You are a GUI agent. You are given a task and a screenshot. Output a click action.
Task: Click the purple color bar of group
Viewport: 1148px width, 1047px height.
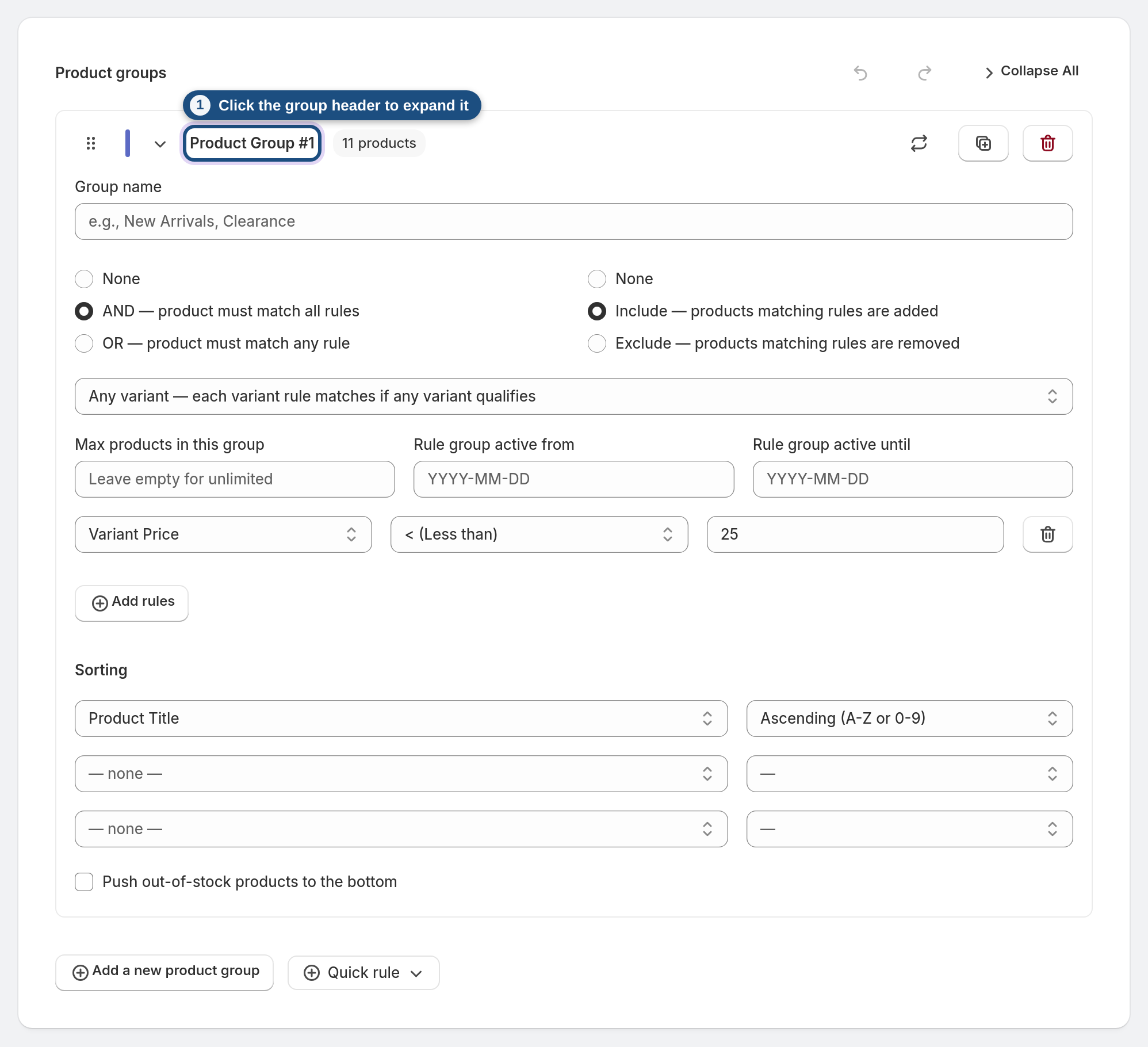coord(128,143)
